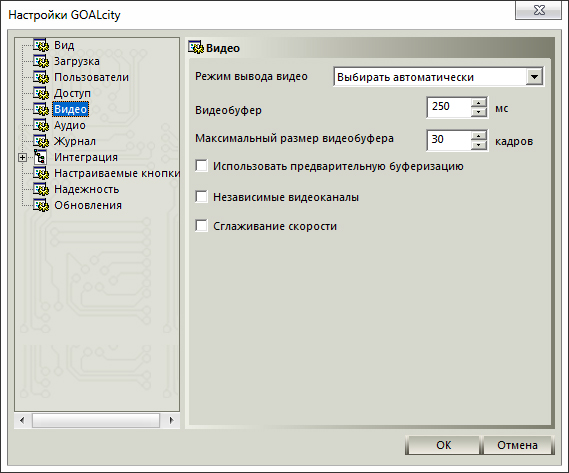Decrease the Видеобуфер value with down arrow
569x473 pixels.
479,112
